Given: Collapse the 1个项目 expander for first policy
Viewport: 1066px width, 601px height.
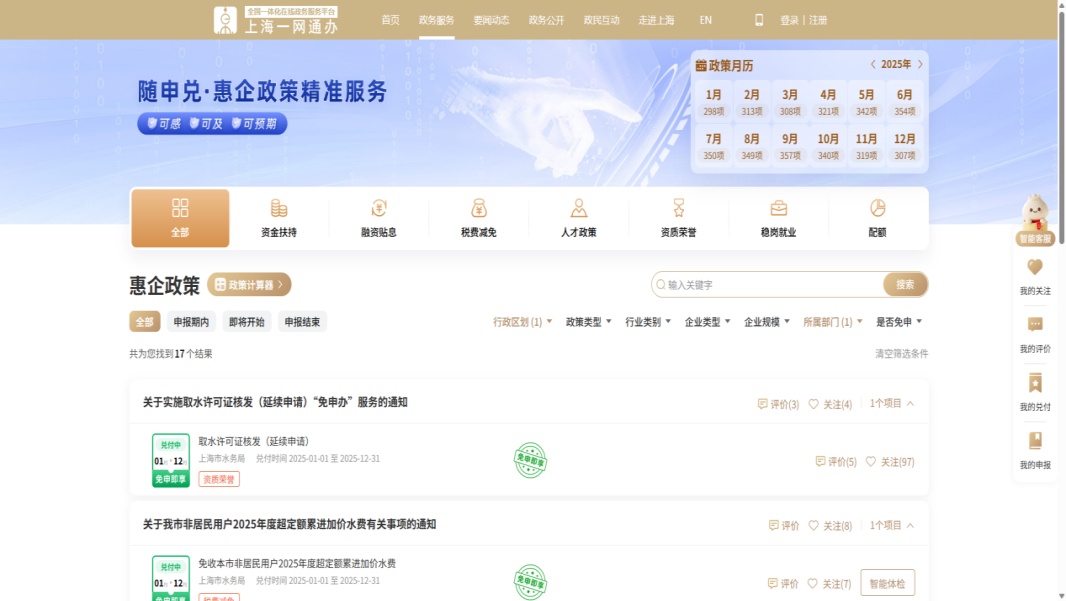Looking at the screenshot, I should tap(892, 404).
